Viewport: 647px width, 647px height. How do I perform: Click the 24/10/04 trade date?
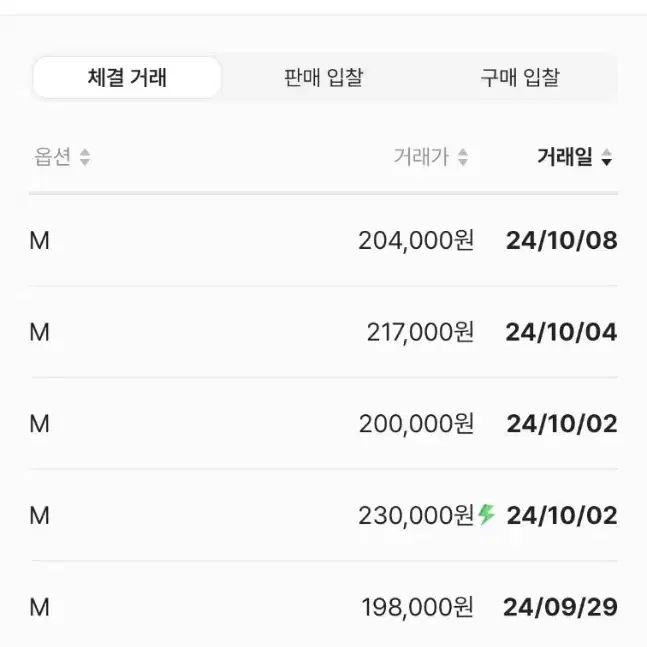[562, 332]
